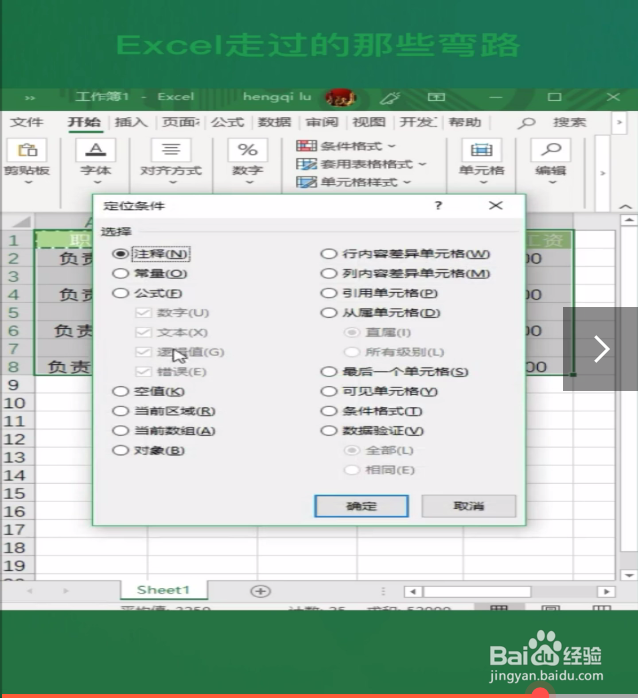Select the 当前区域(R) radio option
638x698 pixels.
click(120, 411)
